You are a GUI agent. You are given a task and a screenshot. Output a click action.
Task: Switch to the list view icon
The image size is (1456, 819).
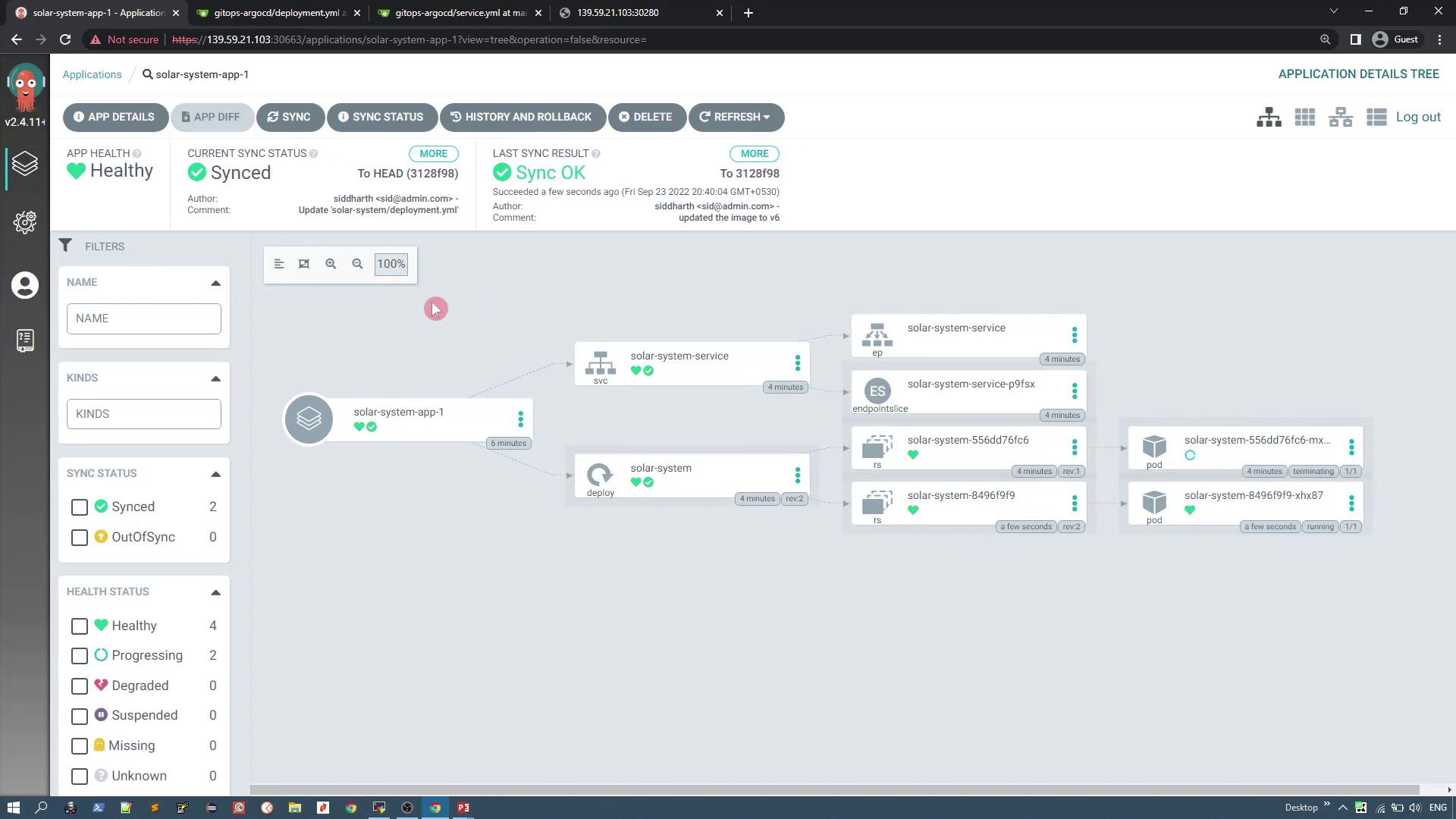click(1376, 118)
